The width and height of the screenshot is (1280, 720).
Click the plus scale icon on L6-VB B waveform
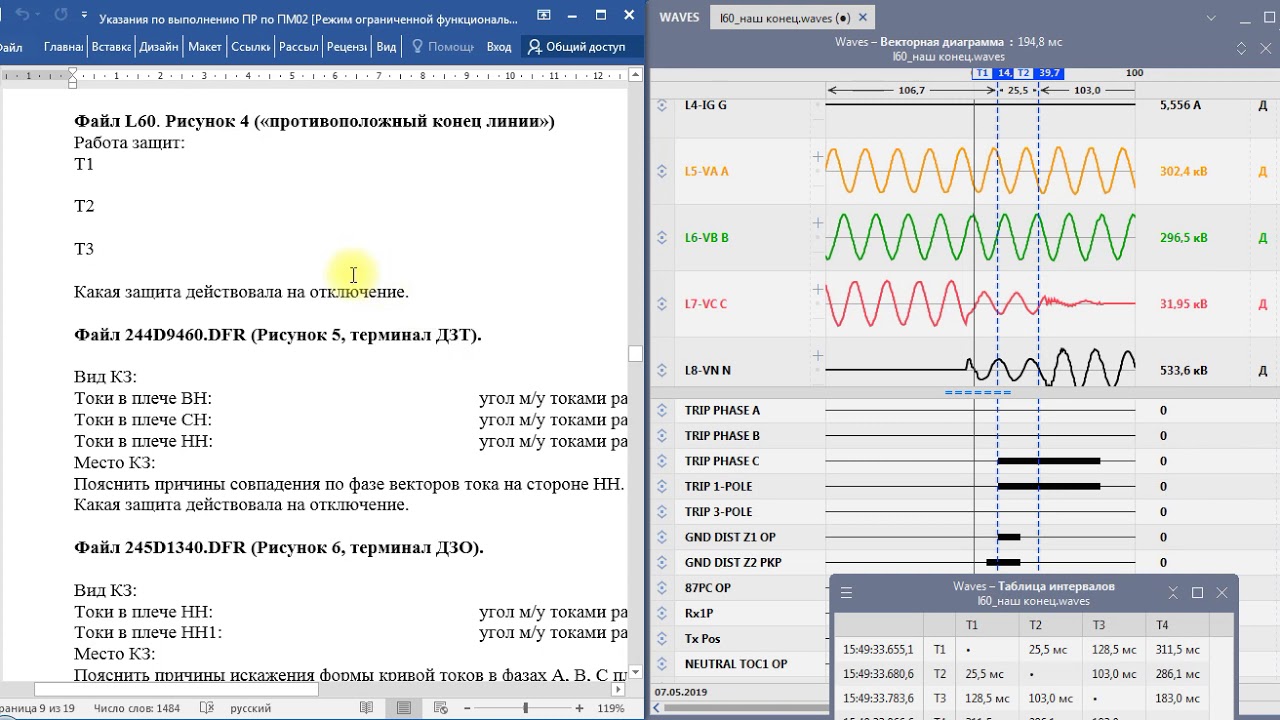point(818,223)
